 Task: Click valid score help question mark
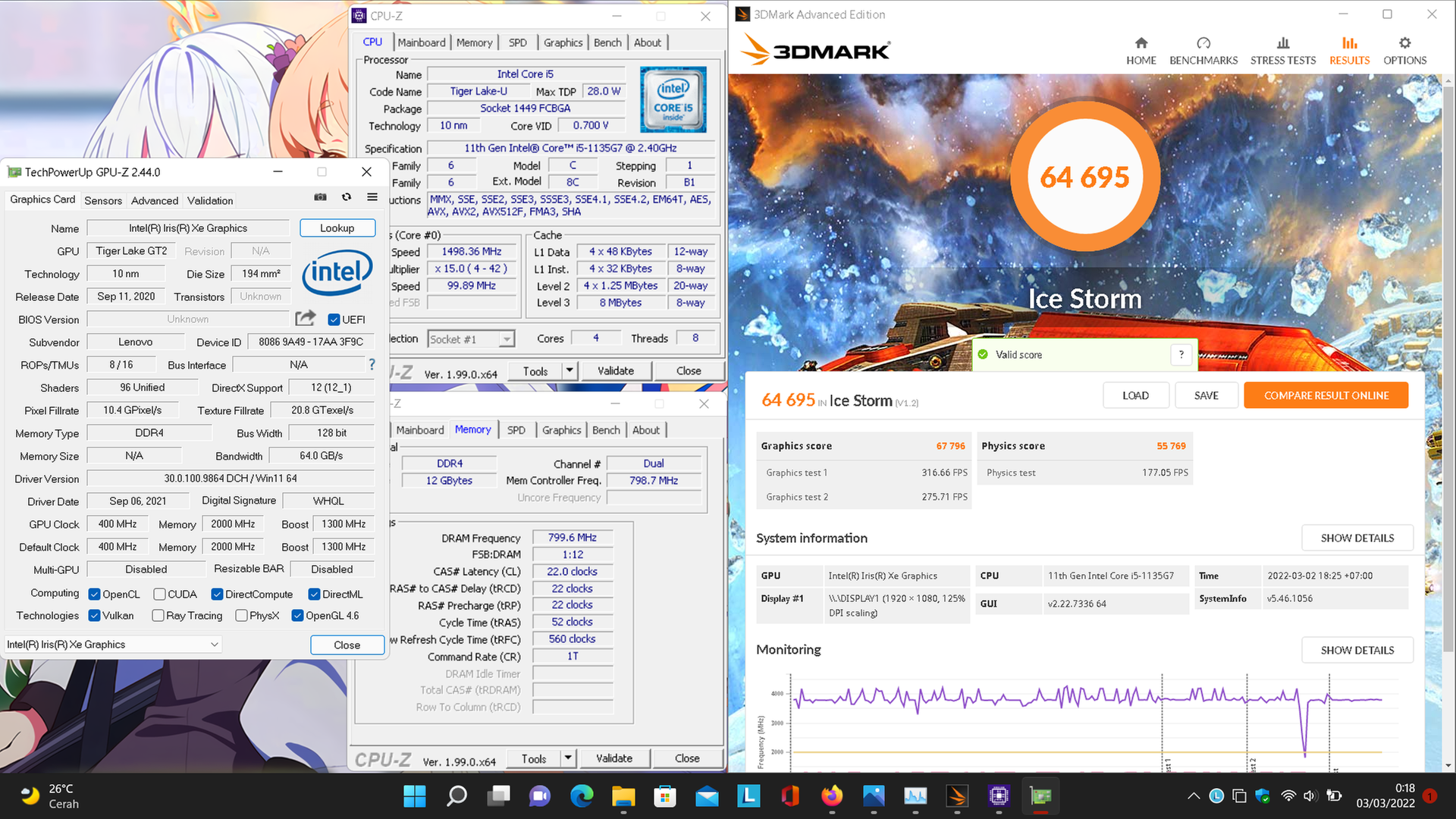click(1181, 354)
